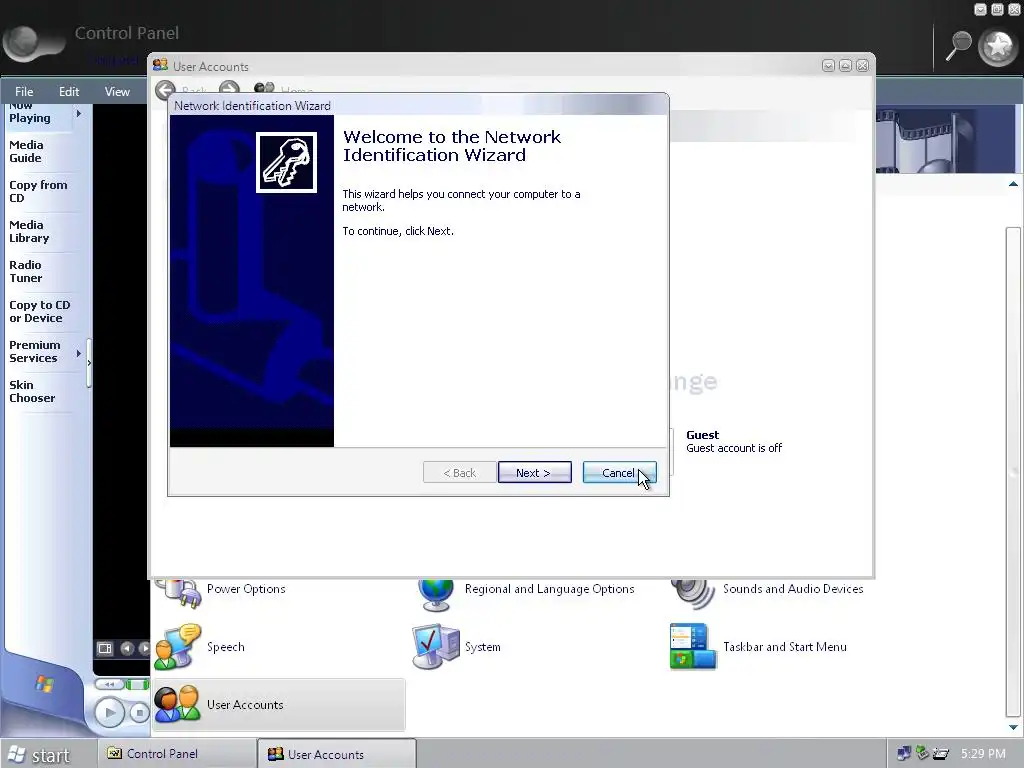1024x768 pixels.
Task: Click the Control Panel vertical scrollbar track
Action: click(1013, 472)
